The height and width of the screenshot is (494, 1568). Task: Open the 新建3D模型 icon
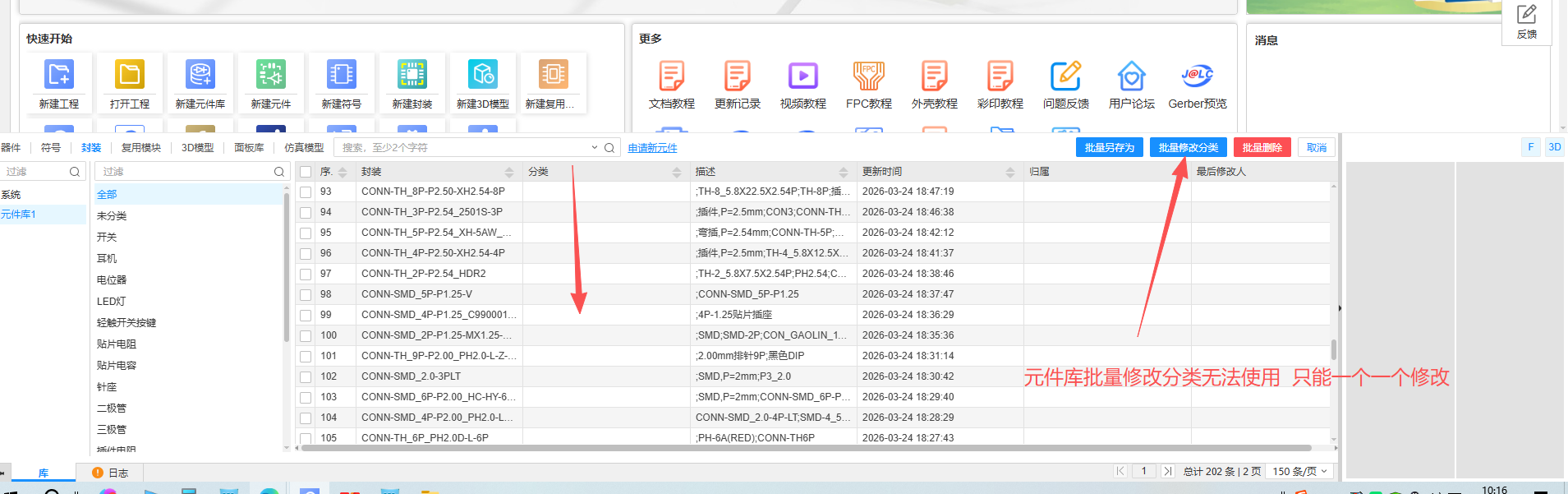(x=483, y=75)
